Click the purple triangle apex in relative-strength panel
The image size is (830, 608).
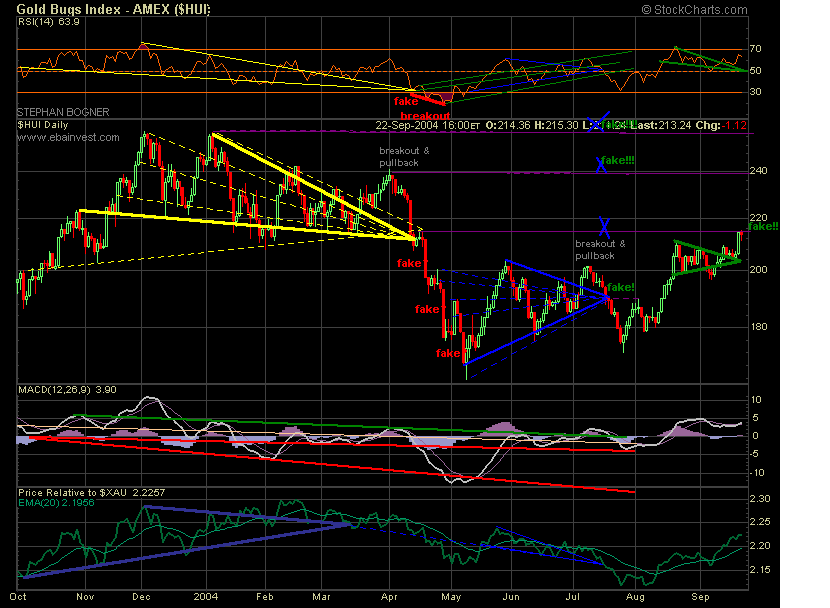(x=347, y=523)
